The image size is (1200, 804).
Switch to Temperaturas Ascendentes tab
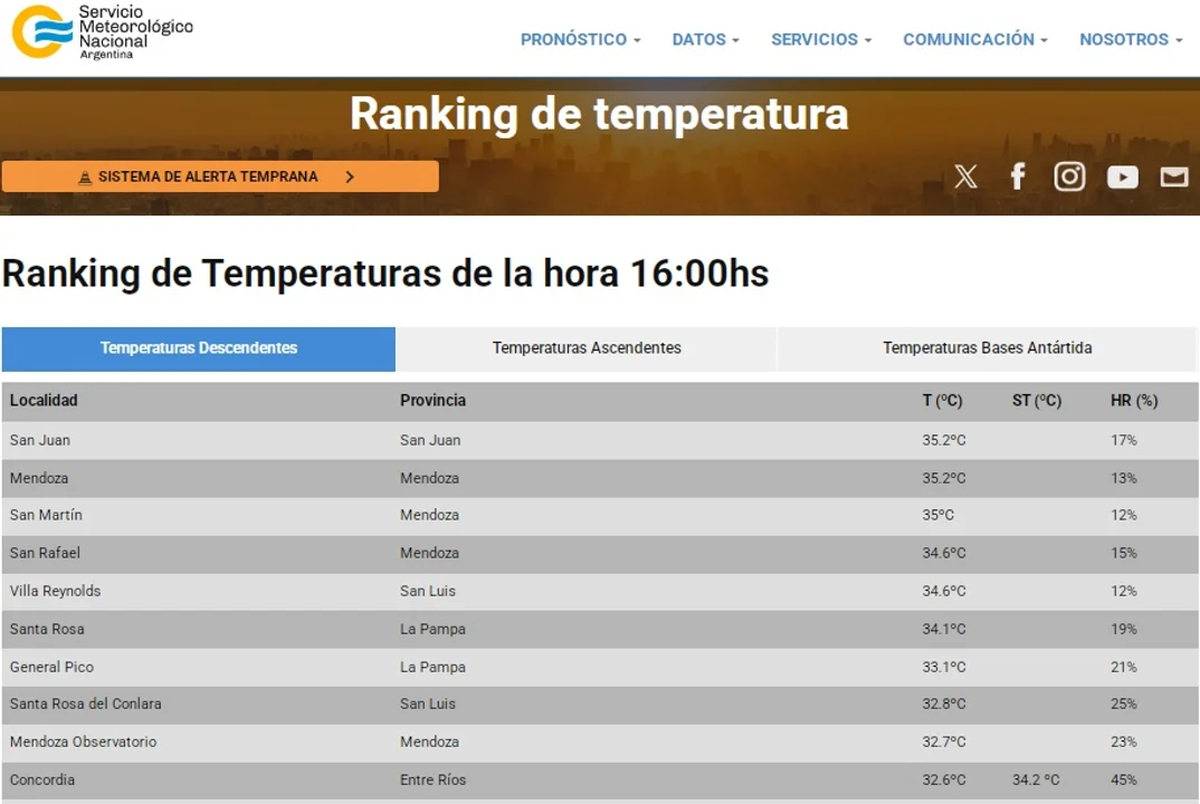[586, 348]
